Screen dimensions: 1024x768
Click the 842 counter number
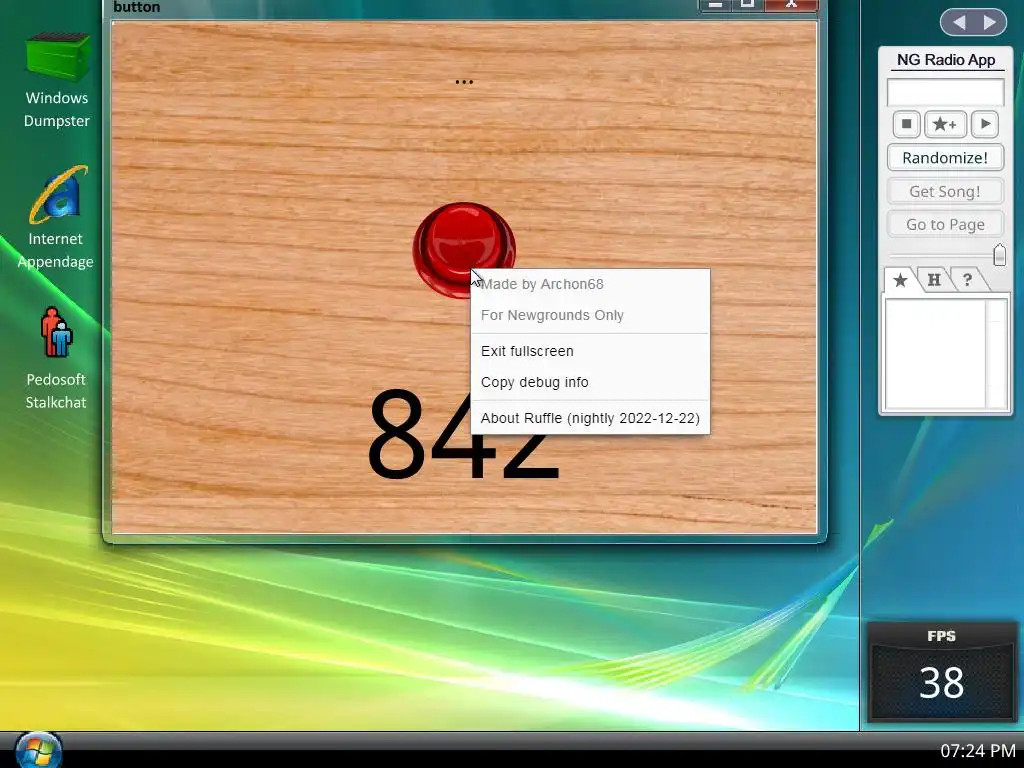click(463, 434)
